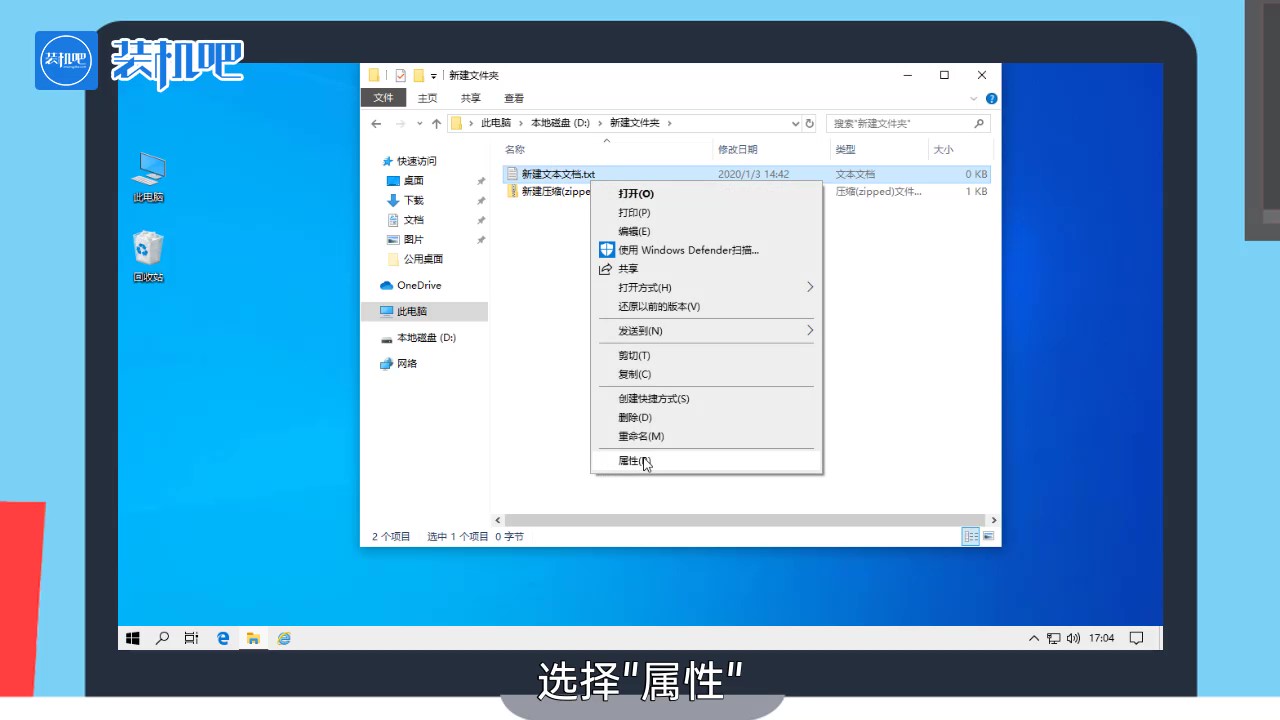Screen dimensions: 1280x720
Task: Click the Quick Access toolbar checkmark icon
Action: click(x=403, y=75)
